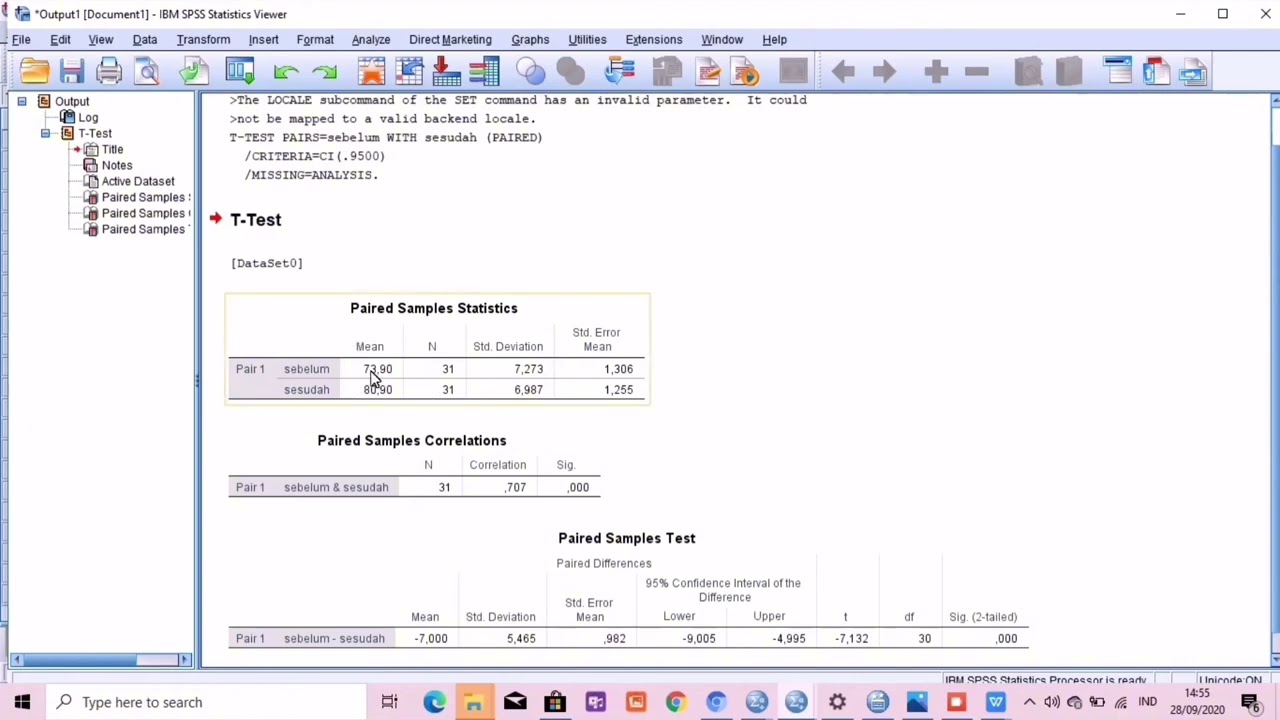This screenshot has height=720, width=1280.
Task: Click the Export output icon
Action: [194, 71]
